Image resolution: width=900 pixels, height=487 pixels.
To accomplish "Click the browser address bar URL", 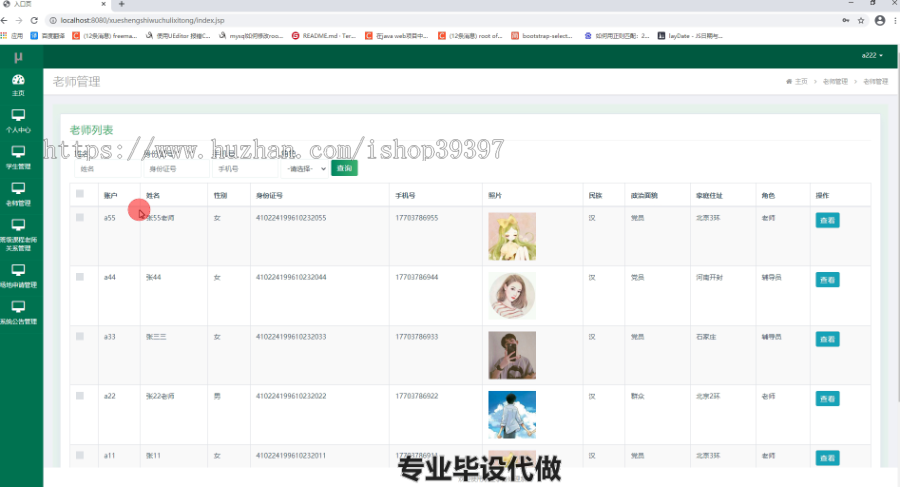I will coord(142,20).
